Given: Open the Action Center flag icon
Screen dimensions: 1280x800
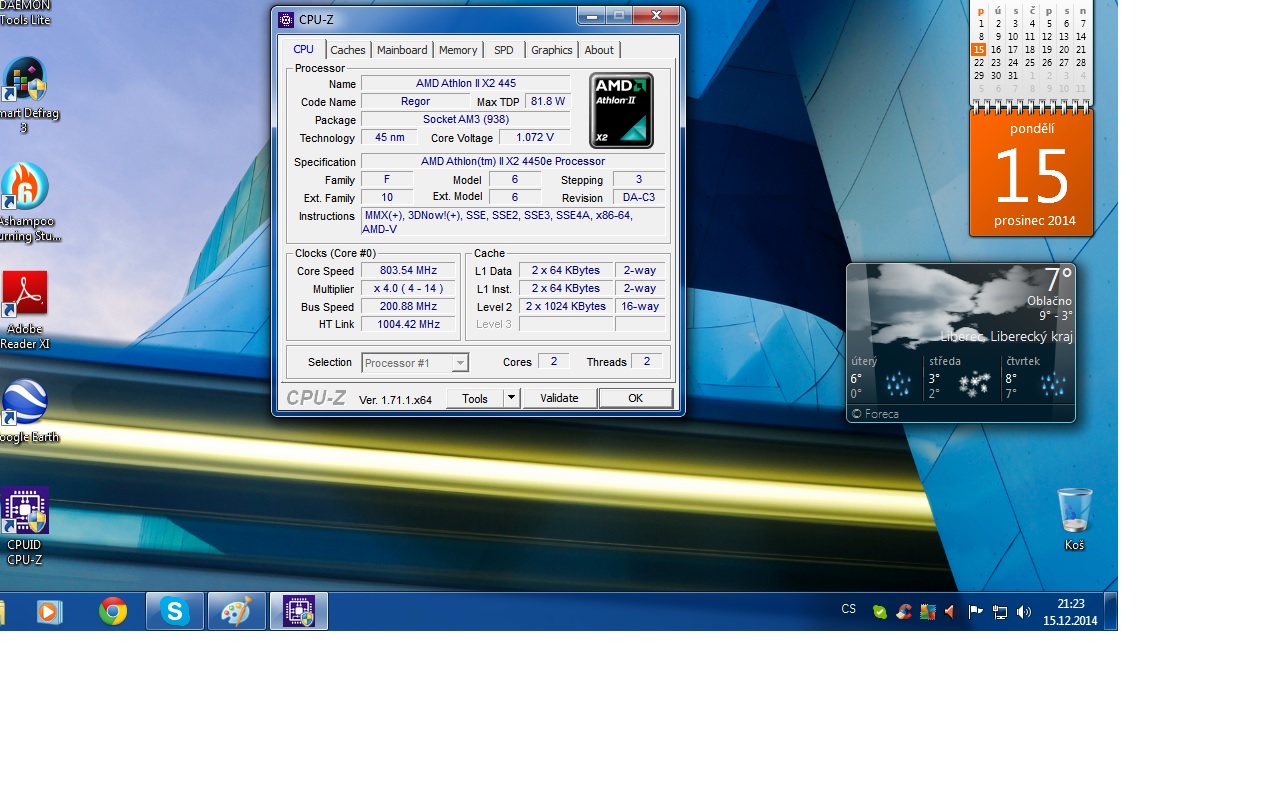Looking at the screenshot, I should (976, 612).
